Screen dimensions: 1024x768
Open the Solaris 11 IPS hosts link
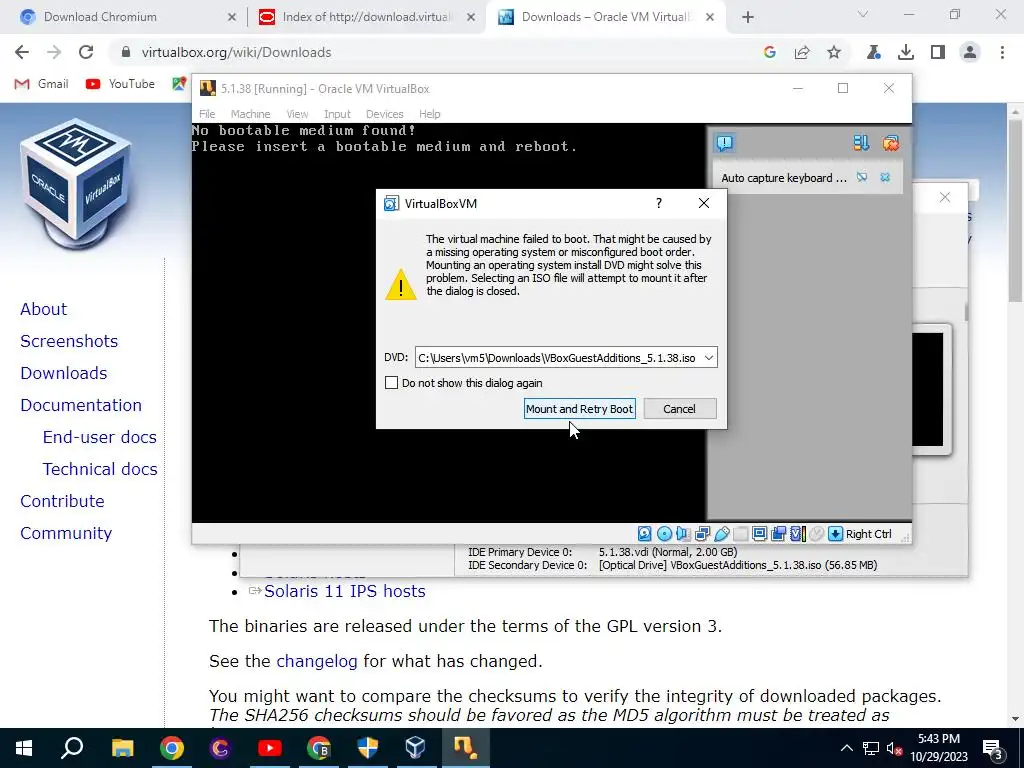[x=344, y=591]
